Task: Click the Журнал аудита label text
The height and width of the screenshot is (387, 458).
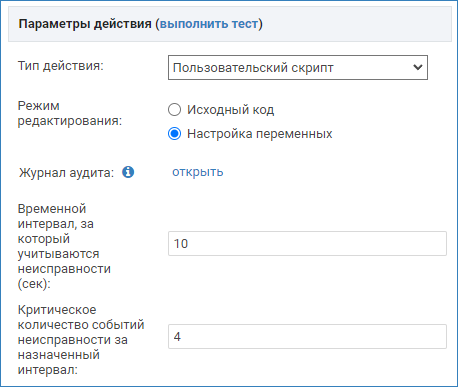Action: 66,173
